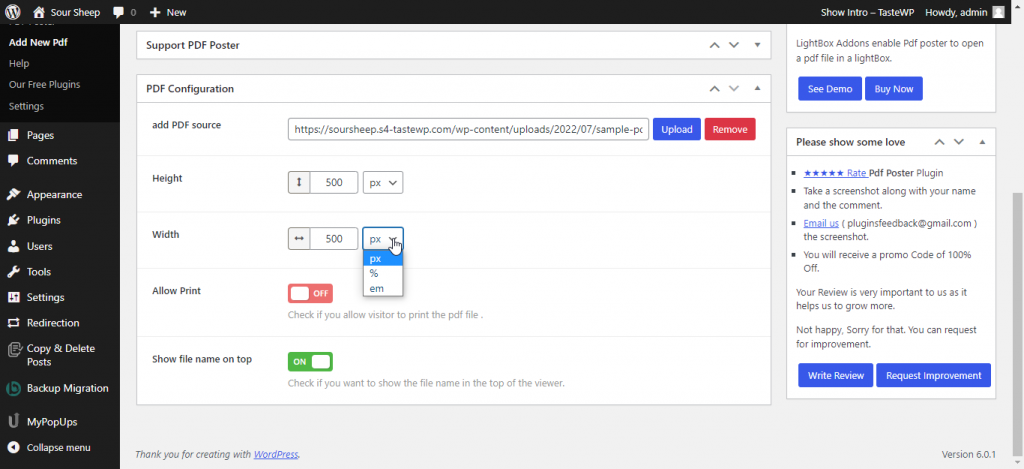Click the PDF source URL field
1024x469 pixels.
pyautogui.click(x=468, y=129)
